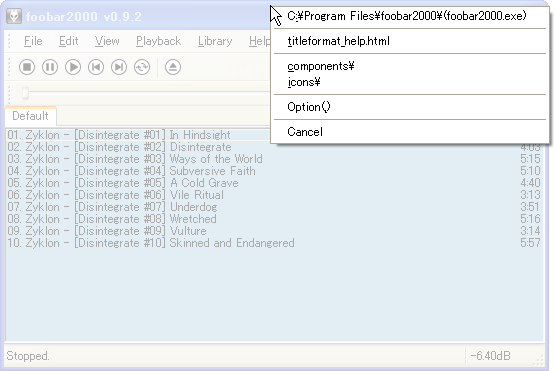Select track 03 Ways of the World
The width and height of the screenshot is (555, 371).
pos(274,159)
